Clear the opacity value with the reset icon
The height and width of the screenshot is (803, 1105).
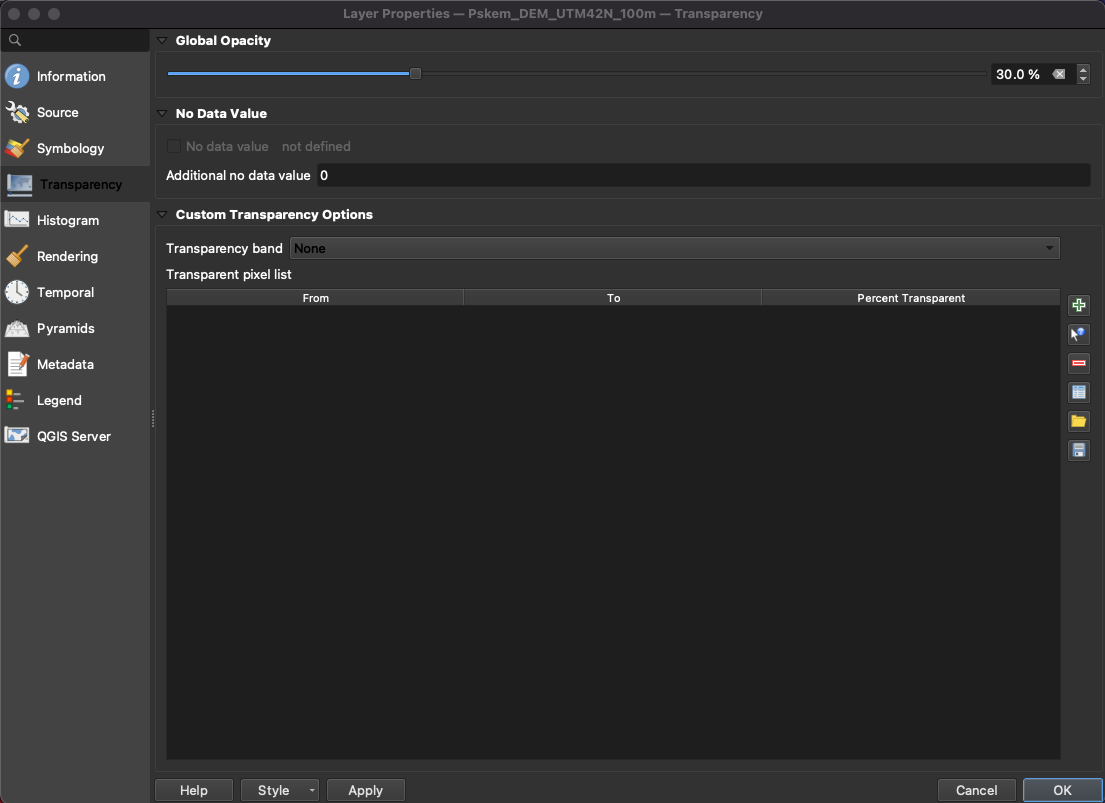pos(1059,74)
